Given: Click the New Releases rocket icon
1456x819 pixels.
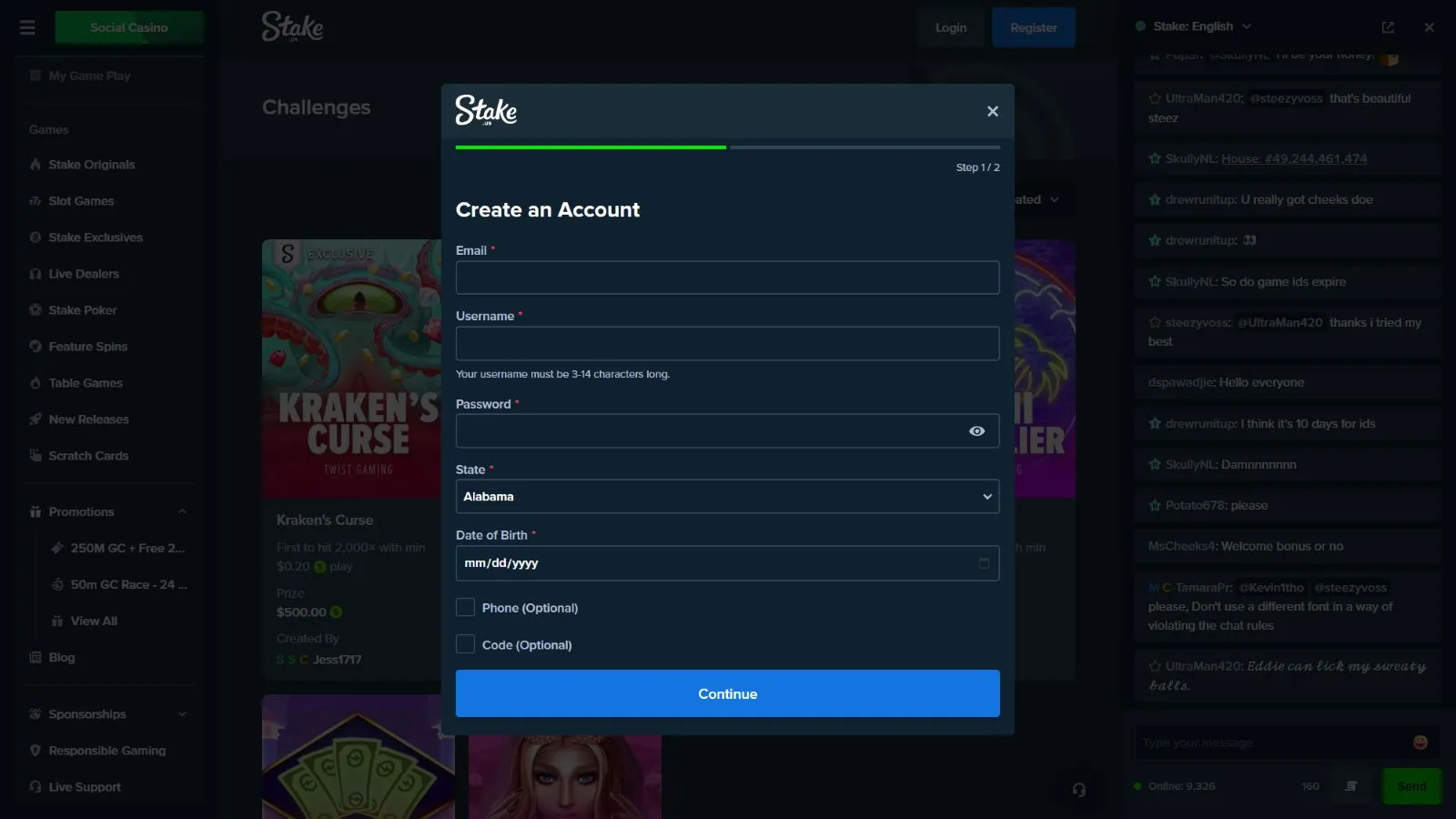Looking at the screenshot, I should [35, 420].
